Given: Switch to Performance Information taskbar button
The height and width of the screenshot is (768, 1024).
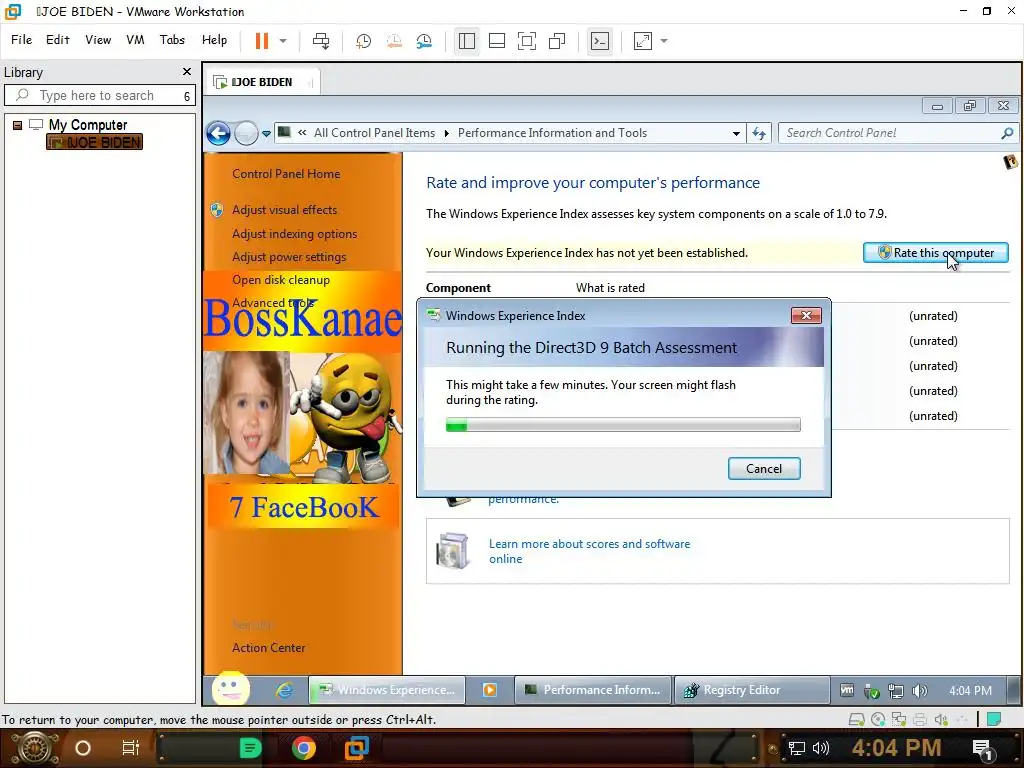Looking at the screenshot, I should pyautogui.click(x=593, y=690).
